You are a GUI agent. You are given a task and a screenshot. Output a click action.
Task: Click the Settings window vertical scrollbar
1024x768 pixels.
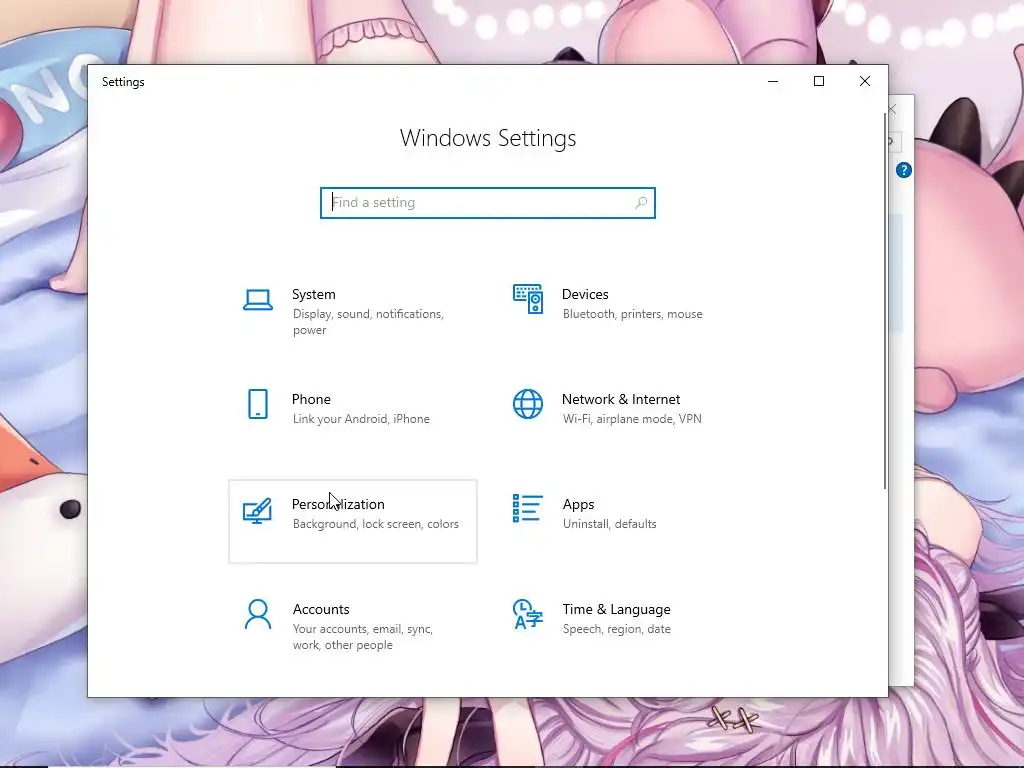pos(885,300)
